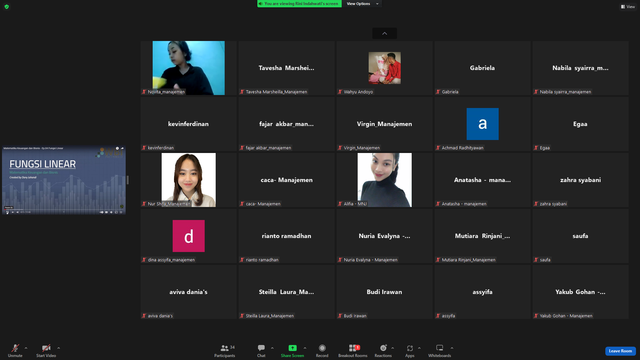640x360 pixels.
Task: Open the Chat panel
Action: point(261,350)
